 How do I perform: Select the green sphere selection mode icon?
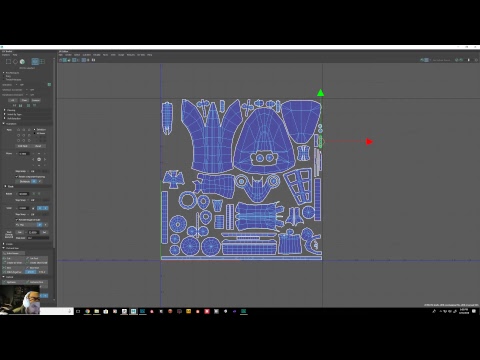[22, 61]
